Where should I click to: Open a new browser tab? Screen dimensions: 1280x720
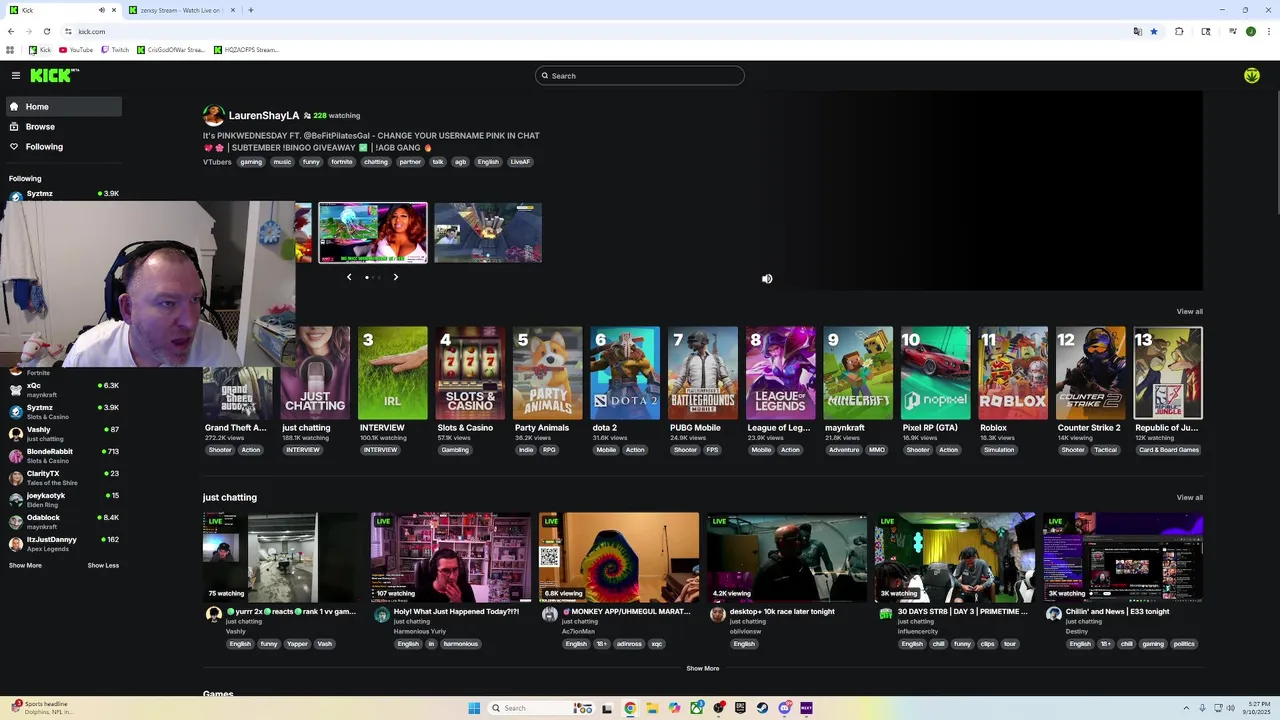(x=250, y=10)
